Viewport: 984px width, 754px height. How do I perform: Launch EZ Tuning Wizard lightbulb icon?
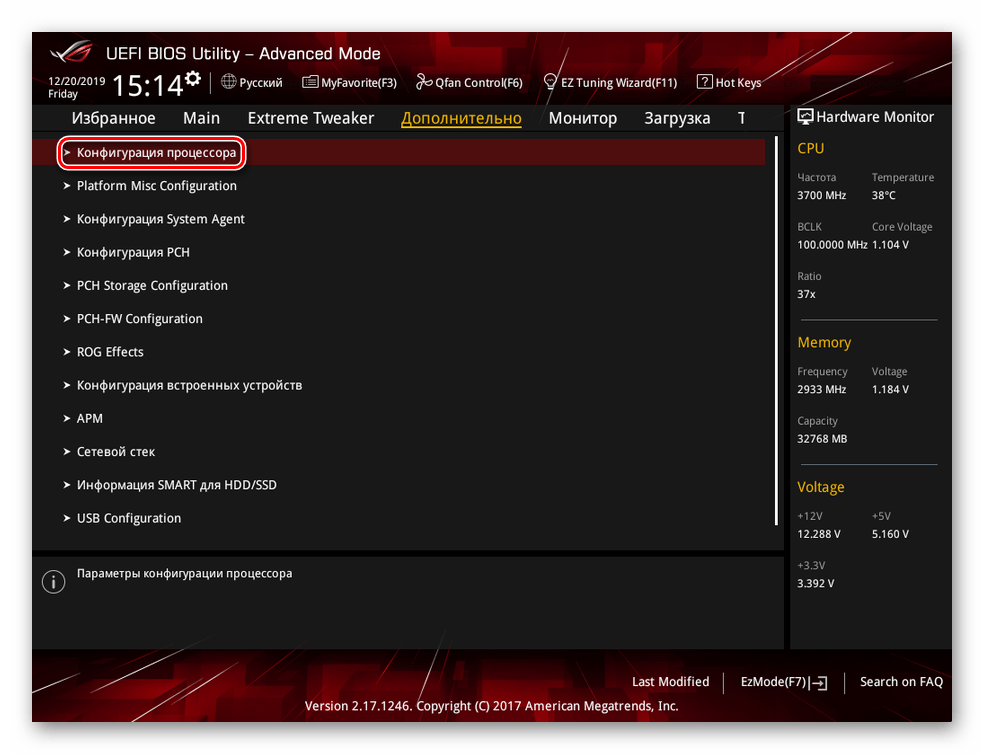coord(550,82)
